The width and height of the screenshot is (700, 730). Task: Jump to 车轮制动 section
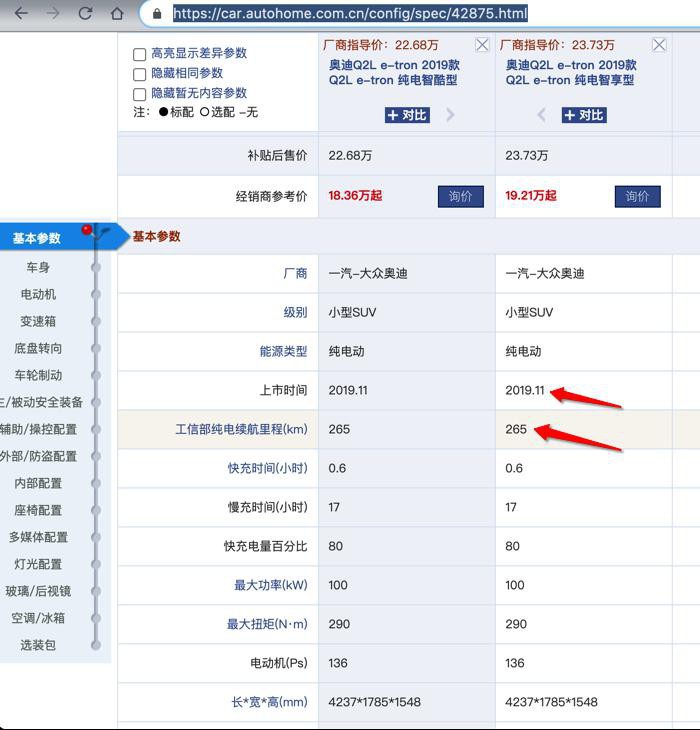click(38, 375)
